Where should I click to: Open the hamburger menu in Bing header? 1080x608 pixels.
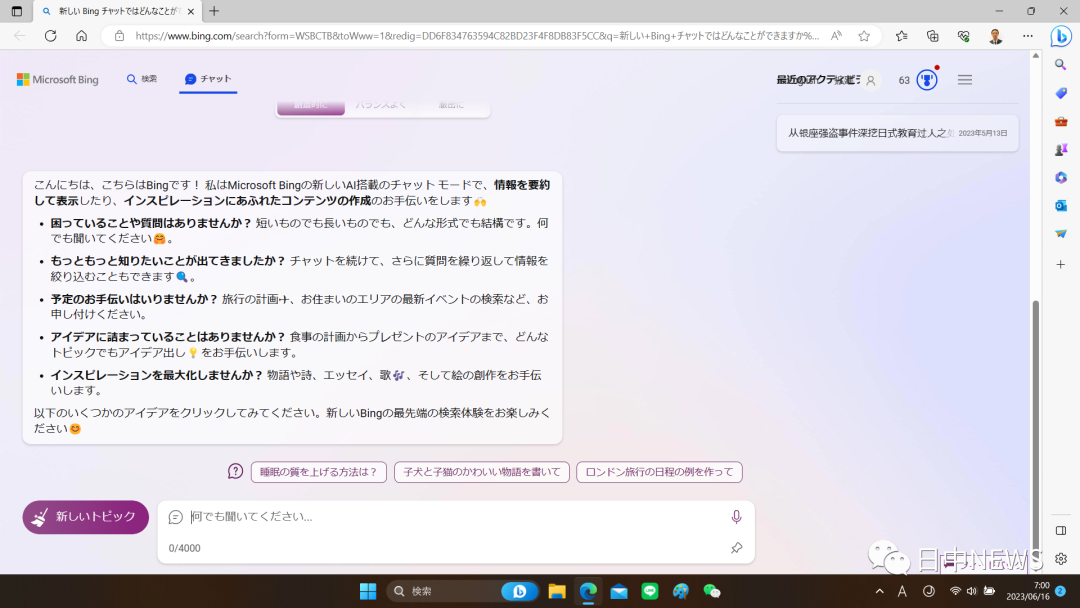coord(965,80)
